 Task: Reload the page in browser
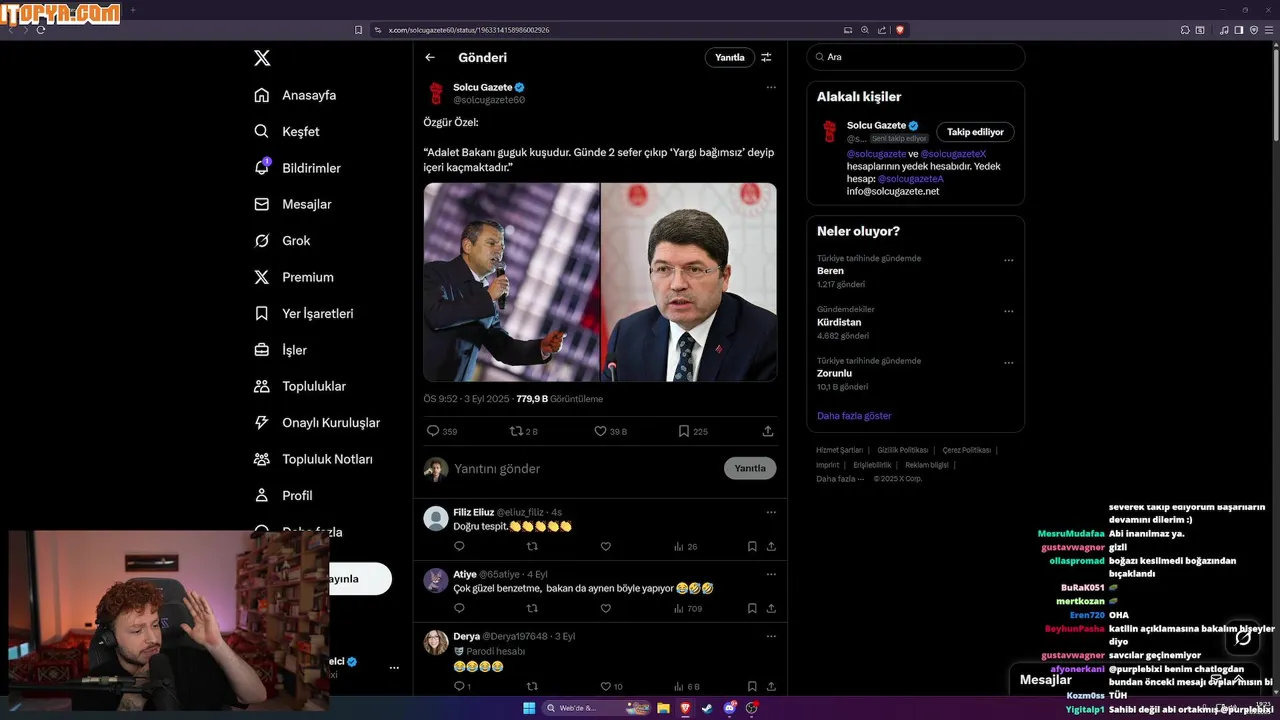pyautogui.click(x=41, y=30)
